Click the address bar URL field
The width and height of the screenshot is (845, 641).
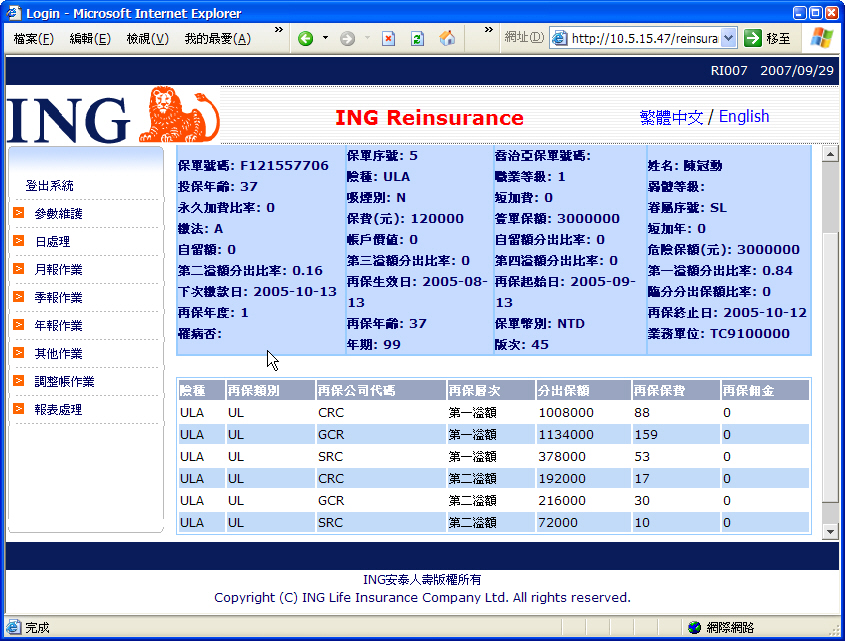coord(644,38)
